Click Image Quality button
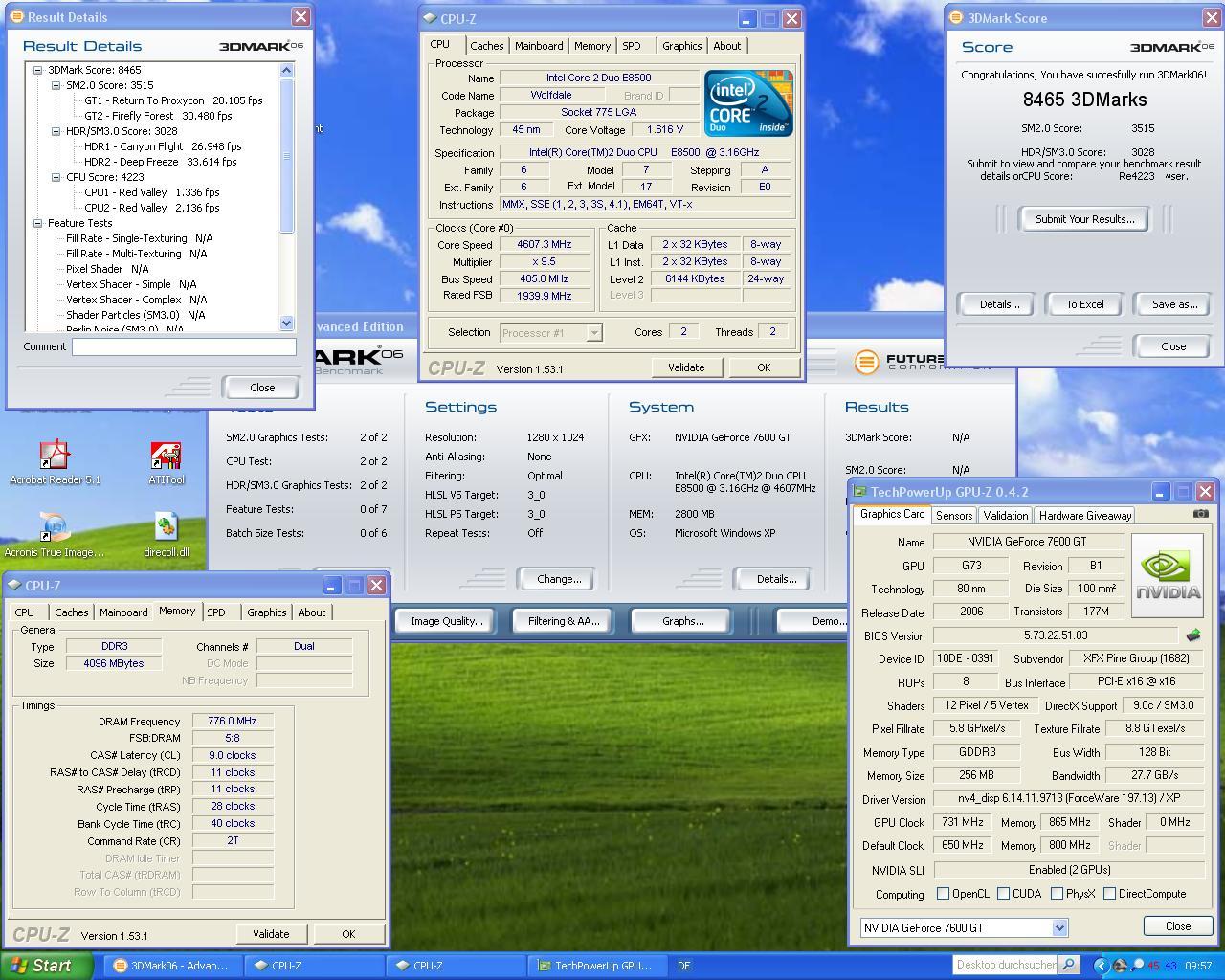The width and height of the screenshot is (1225, 980). click(x=446, y=621)
